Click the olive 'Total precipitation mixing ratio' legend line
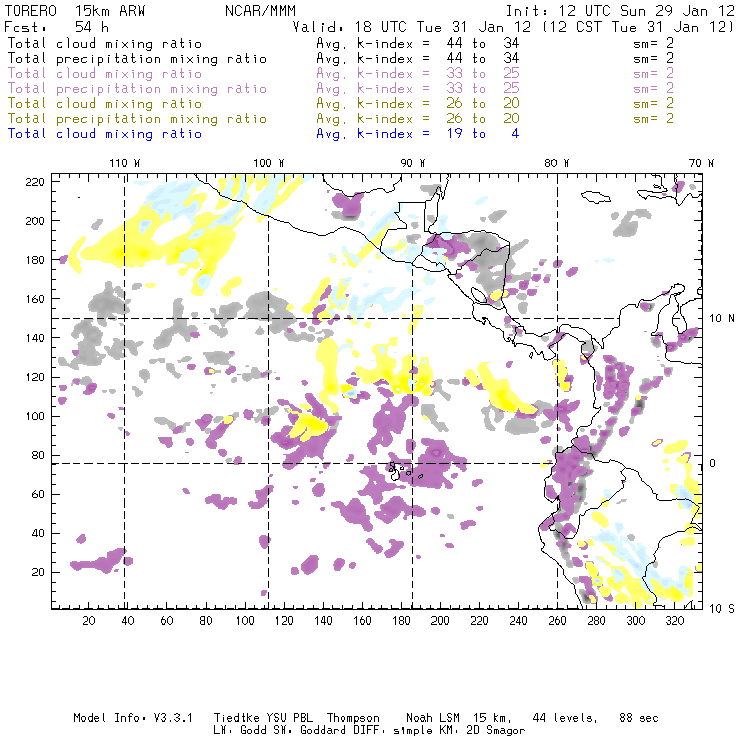The height and width of the screenshot is (740, 740). pos(137,119)
